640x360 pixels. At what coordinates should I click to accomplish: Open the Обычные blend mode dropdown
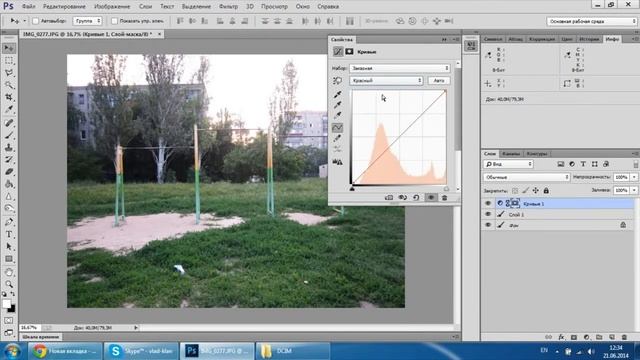point(527,177)
